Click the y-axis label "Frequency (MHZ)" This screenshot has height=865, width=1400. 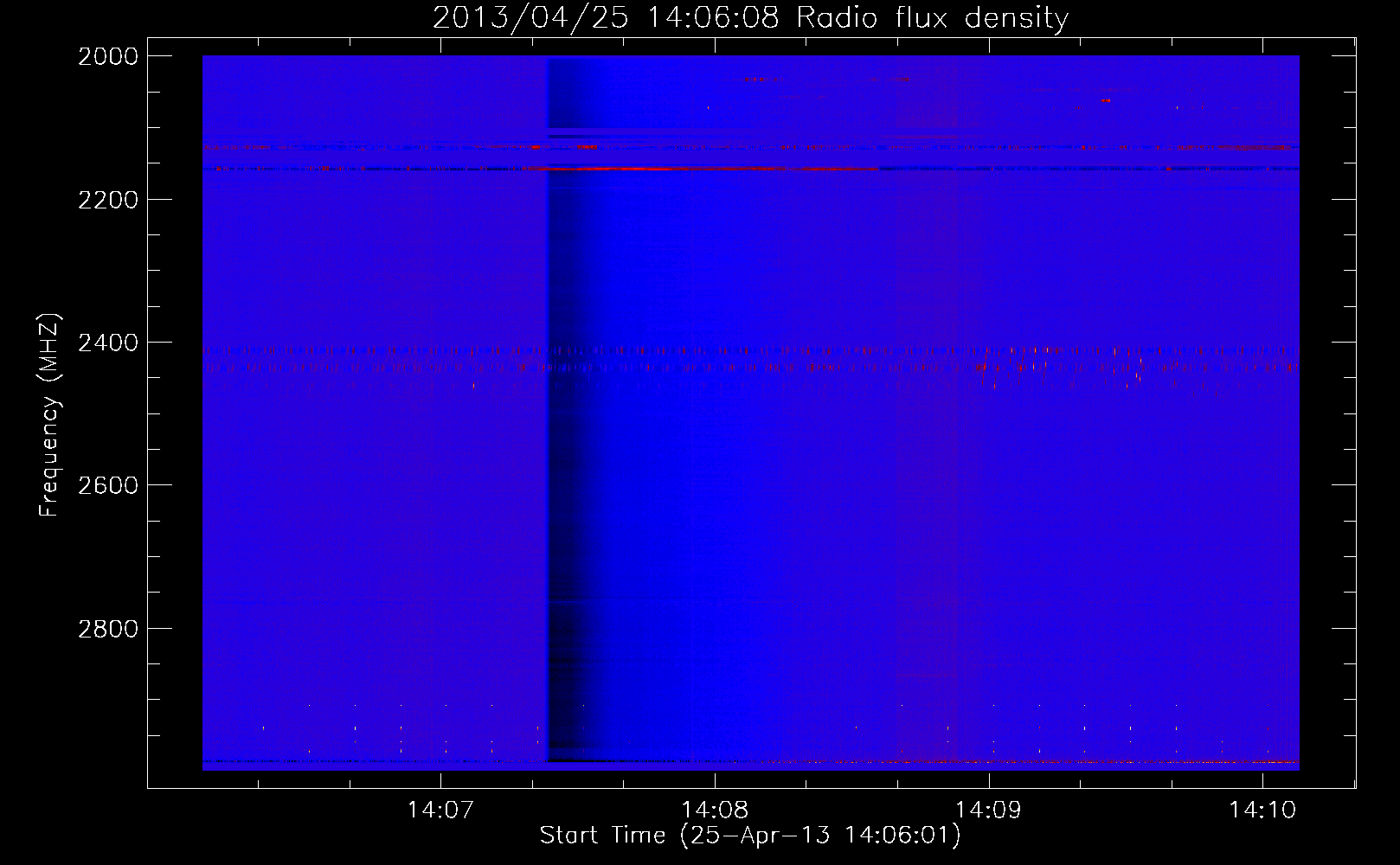point(50,415)
